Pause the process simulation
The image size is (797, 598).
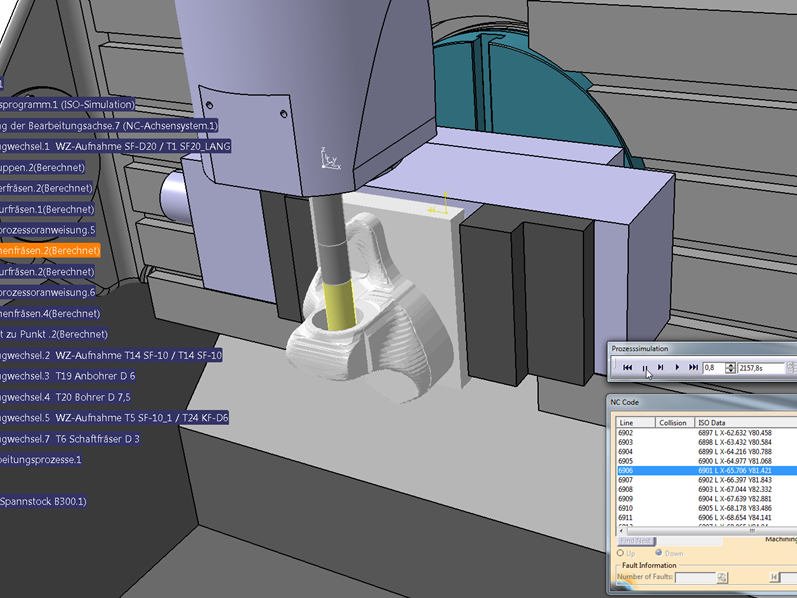645,368
